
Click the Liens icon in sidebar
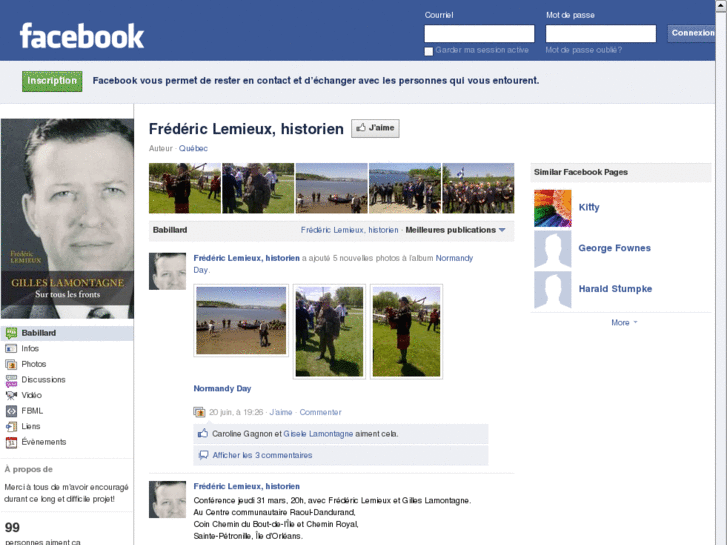(x=11, y=426)
